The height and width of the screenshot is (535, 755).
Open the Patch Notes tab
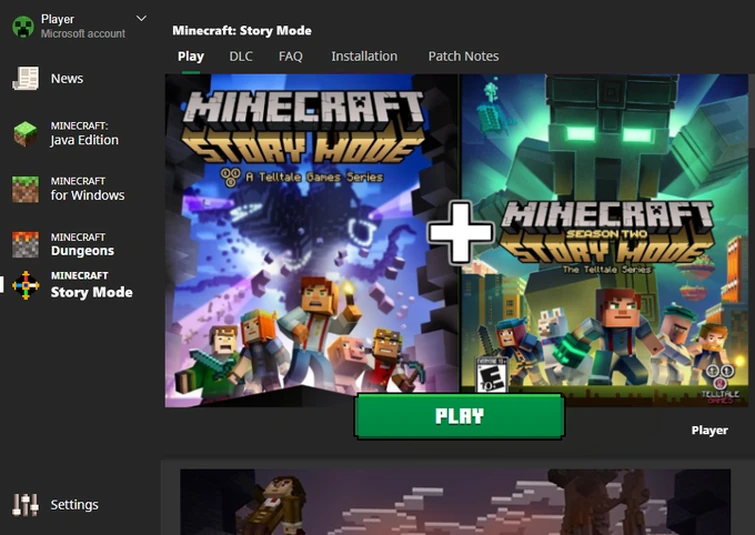point(463,56)
